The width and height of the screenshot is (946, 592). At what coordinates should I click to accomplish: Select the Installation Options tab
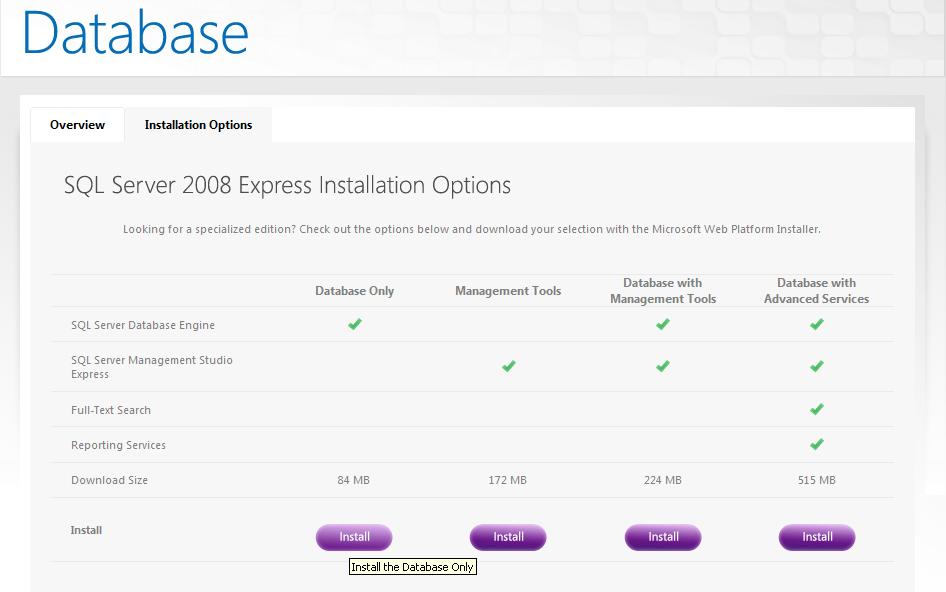tap(198, 125)
